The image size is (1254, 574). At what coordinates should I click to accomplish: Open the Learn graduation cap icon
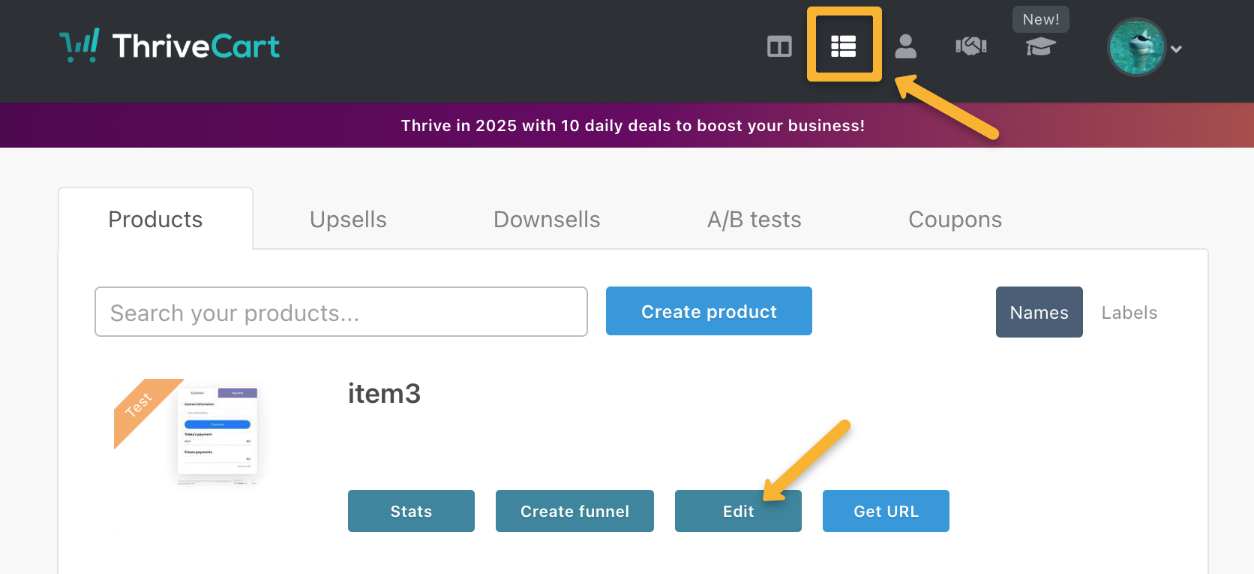click(1040, 47)
